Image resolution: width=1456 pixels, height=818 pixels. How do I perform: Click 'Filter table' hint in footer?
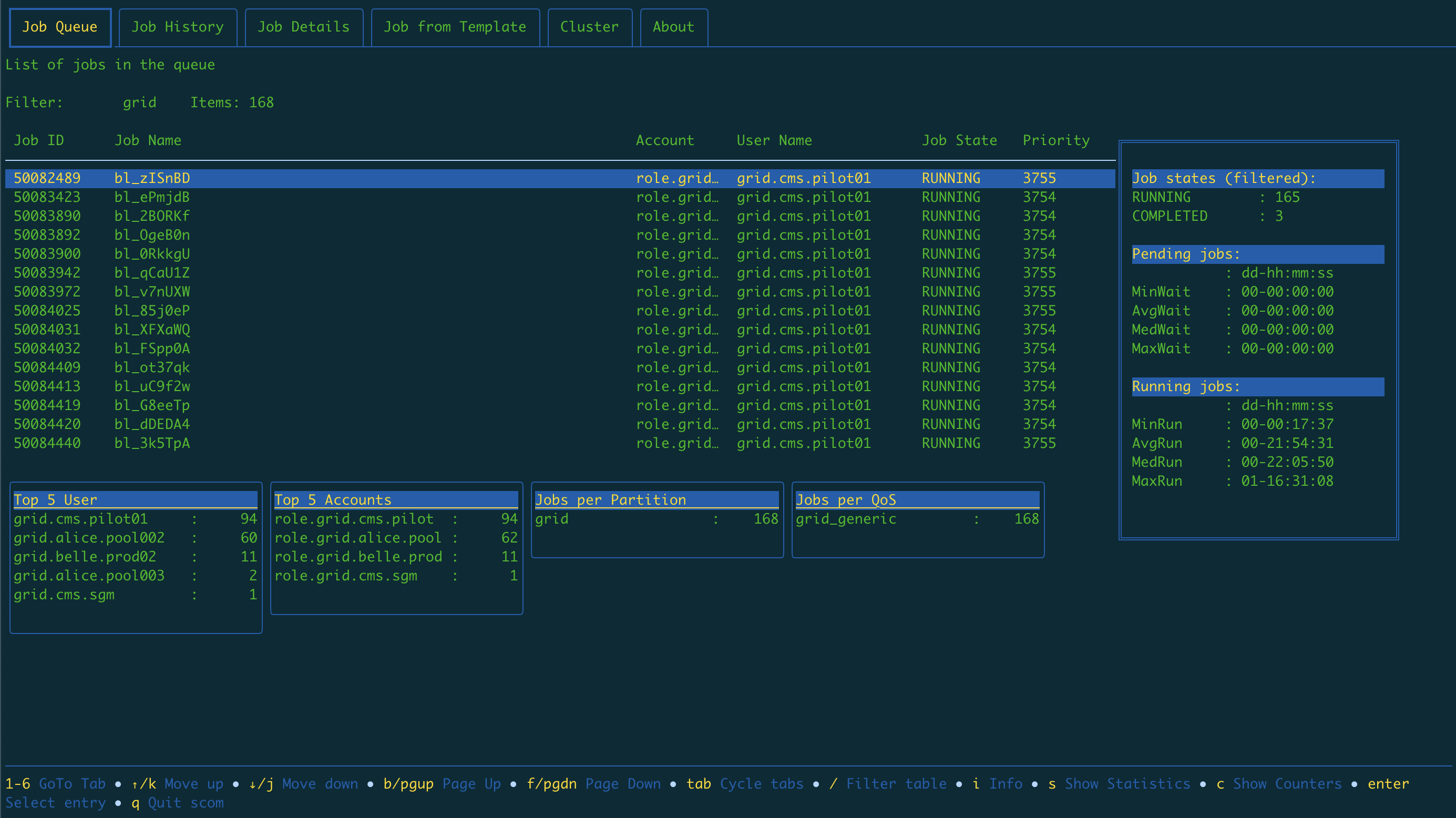(896, 784)
